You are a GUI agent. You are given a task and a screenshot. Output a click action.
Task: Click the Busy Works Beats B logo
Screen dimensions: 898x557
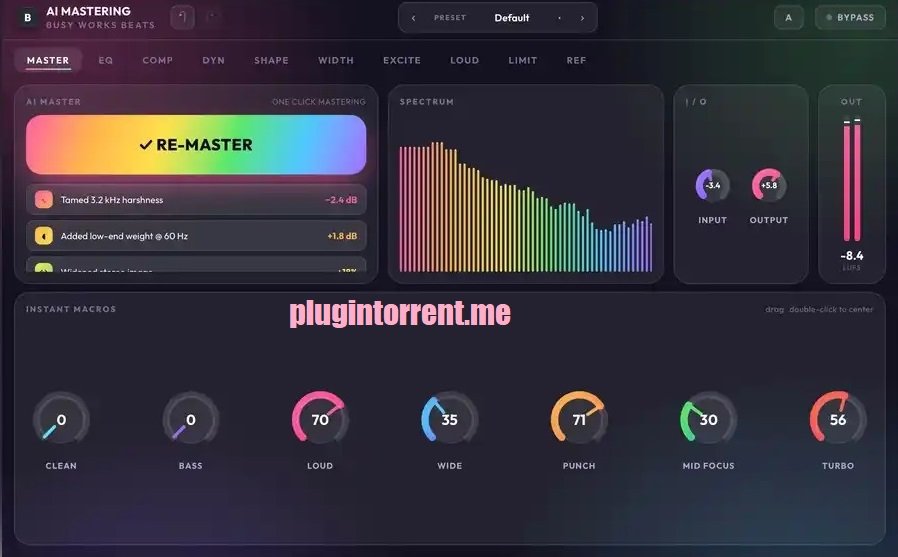[27, 18]
